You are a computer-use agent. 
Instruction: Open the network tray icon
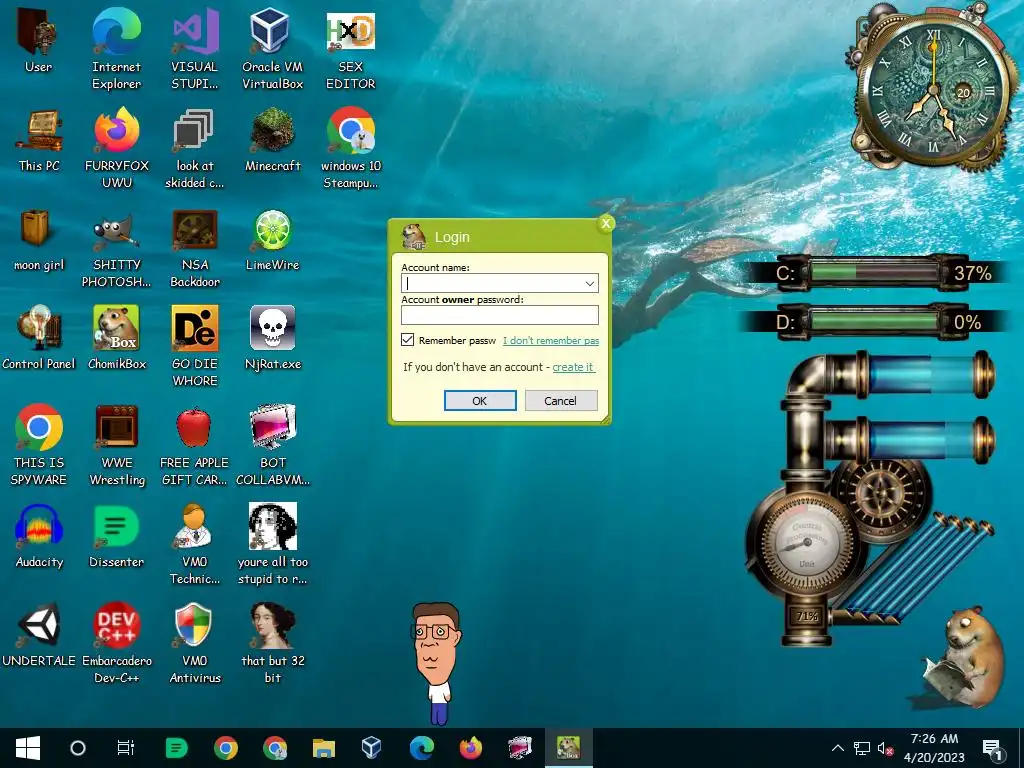click(x=862, y=748)
